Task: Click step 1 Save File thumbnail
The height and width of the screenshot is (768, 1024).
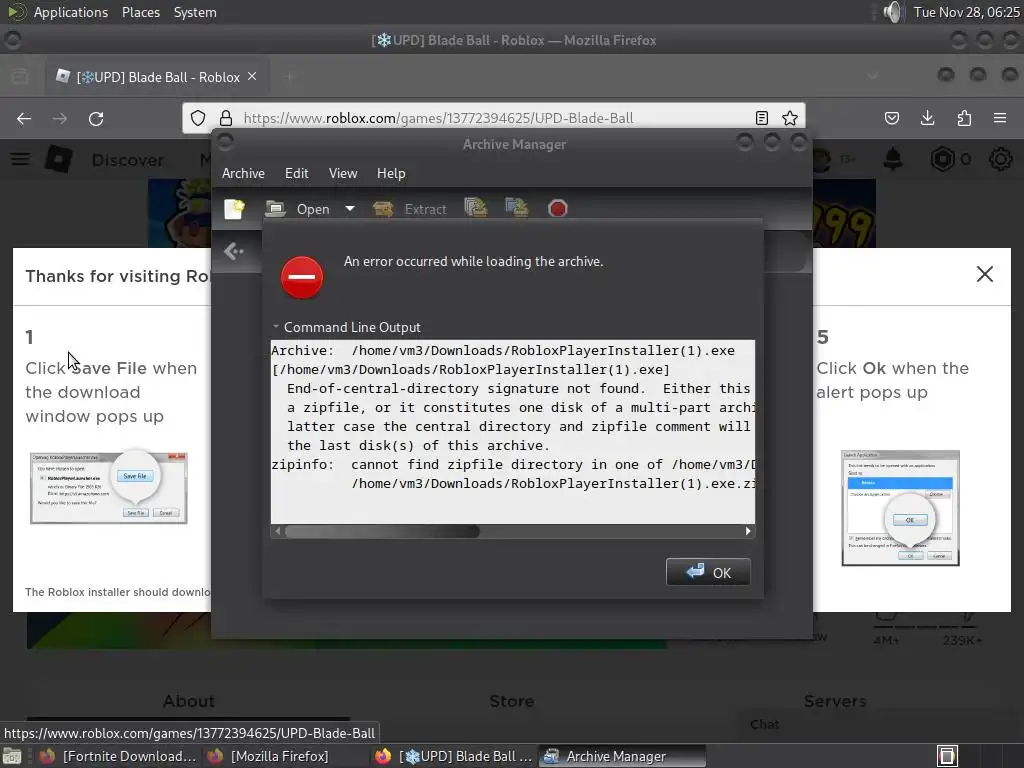Action: [x=108, y=487]
